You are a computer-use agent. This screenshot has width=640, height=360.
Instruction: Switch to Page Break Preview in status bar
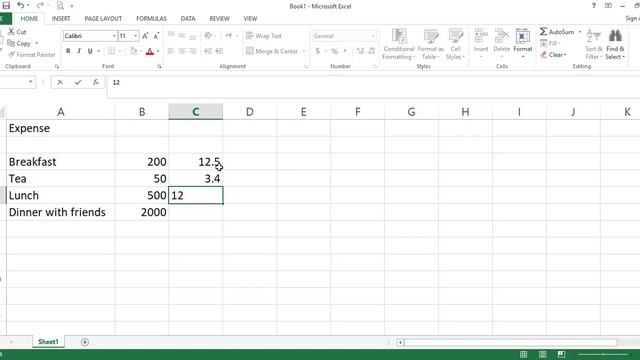click(x=562, y=354)
